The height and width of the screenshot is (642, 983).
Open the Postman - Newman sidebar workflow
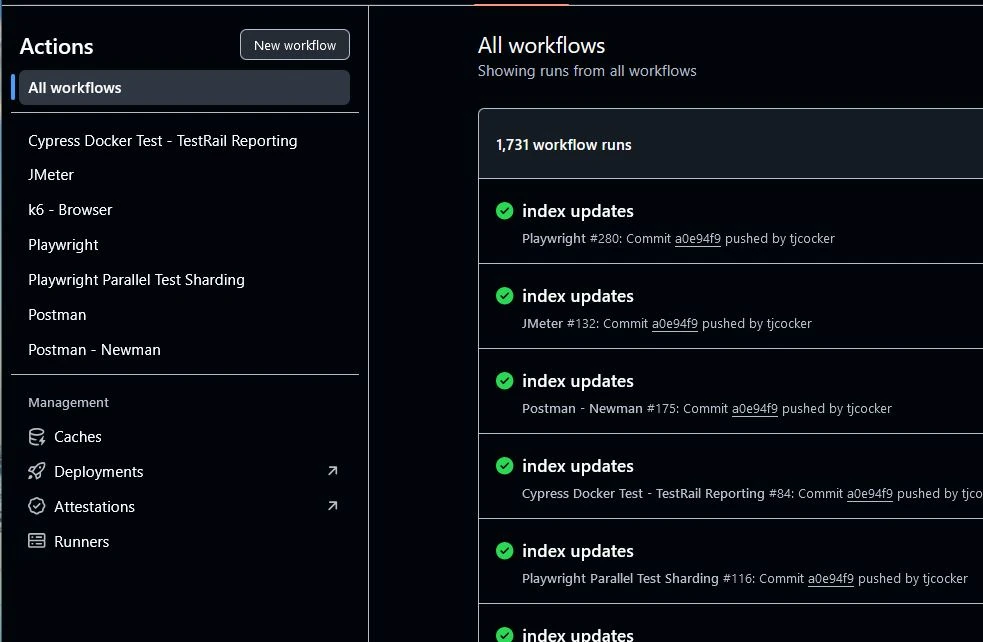click(x=94, y=350)
